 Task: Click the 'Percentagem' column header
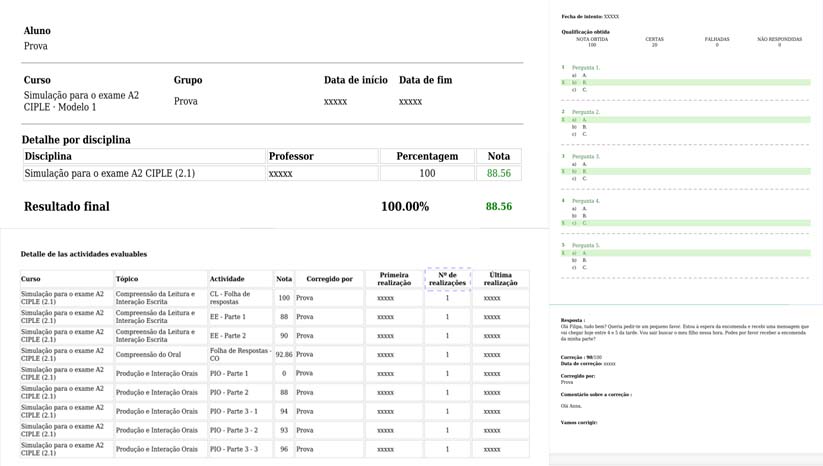(427, 156)
